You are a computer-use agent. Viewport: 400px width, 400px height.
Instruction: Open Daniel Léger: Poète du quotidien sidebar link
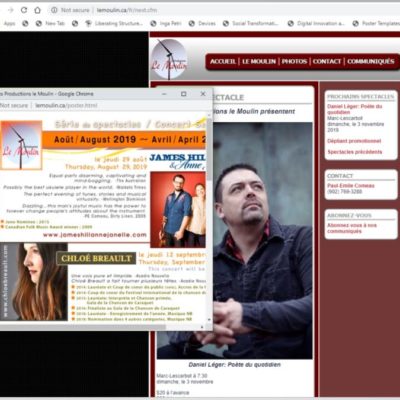(x=355, y=109)
